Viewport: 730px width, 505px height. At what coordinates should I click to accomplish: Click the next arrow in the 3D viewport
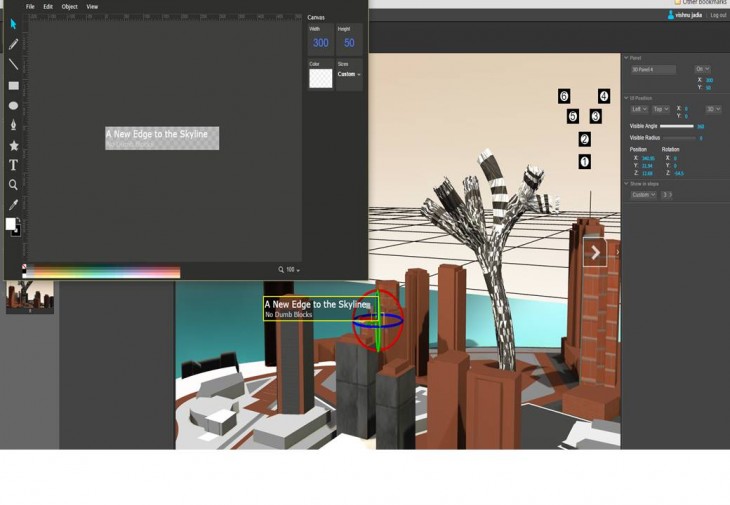[x=595, y=253]
